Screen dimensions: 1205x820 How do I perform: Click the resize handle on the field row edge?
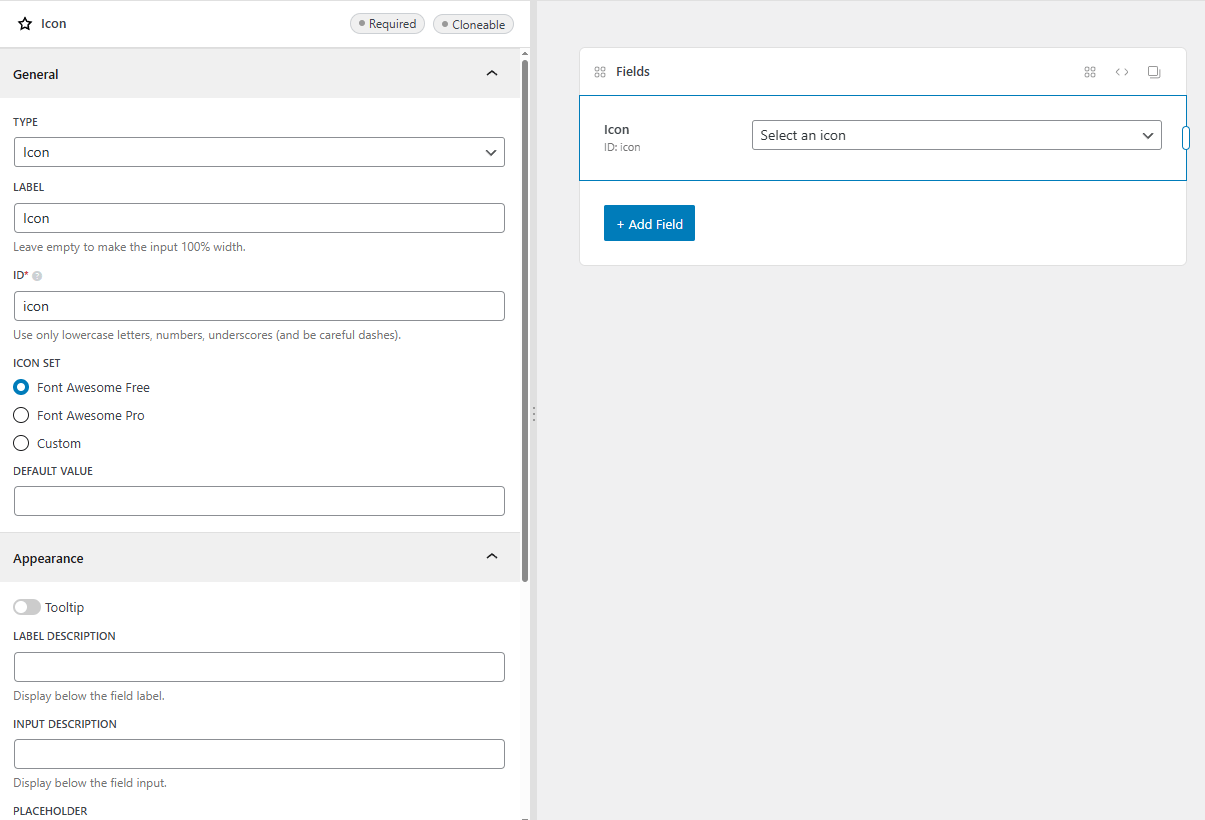point(1185,138)
